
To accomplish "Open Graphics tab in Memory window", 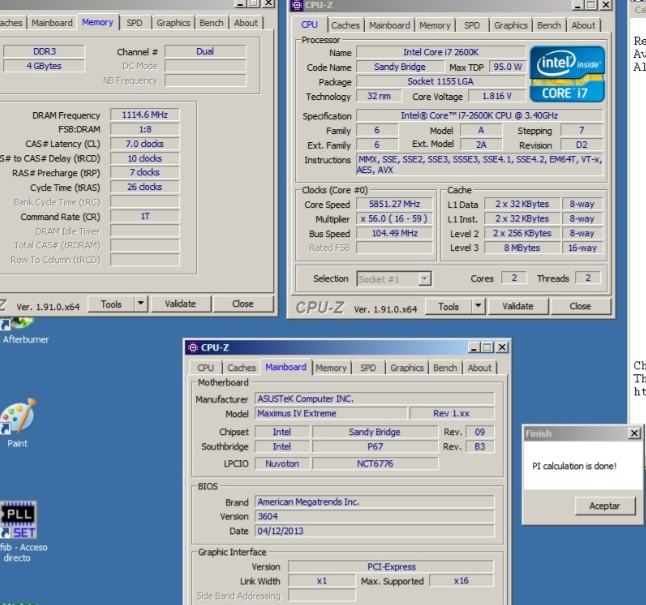I will click(173, 23).
